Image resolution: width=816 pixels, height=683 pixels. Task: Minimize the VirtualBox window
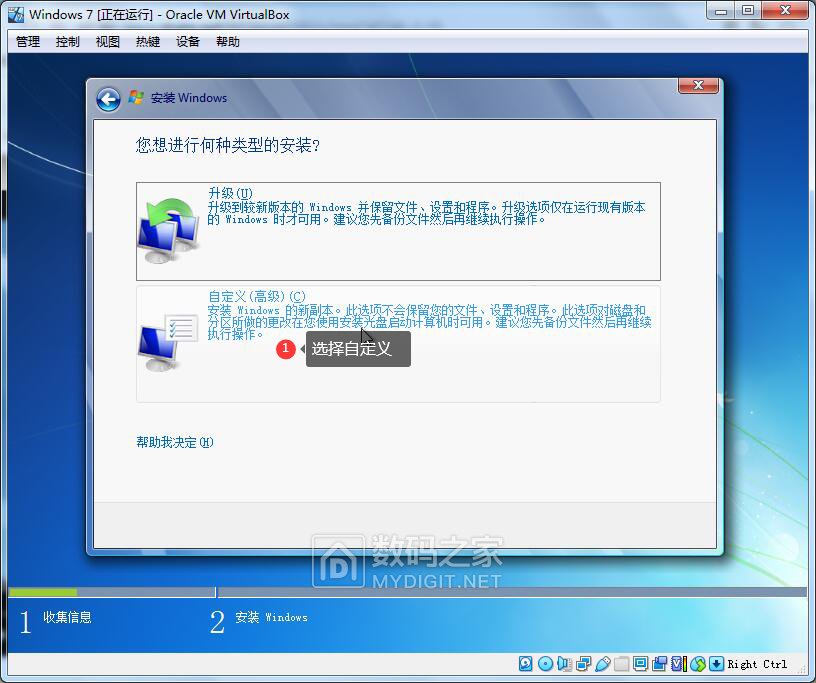(x=721, y=10)
